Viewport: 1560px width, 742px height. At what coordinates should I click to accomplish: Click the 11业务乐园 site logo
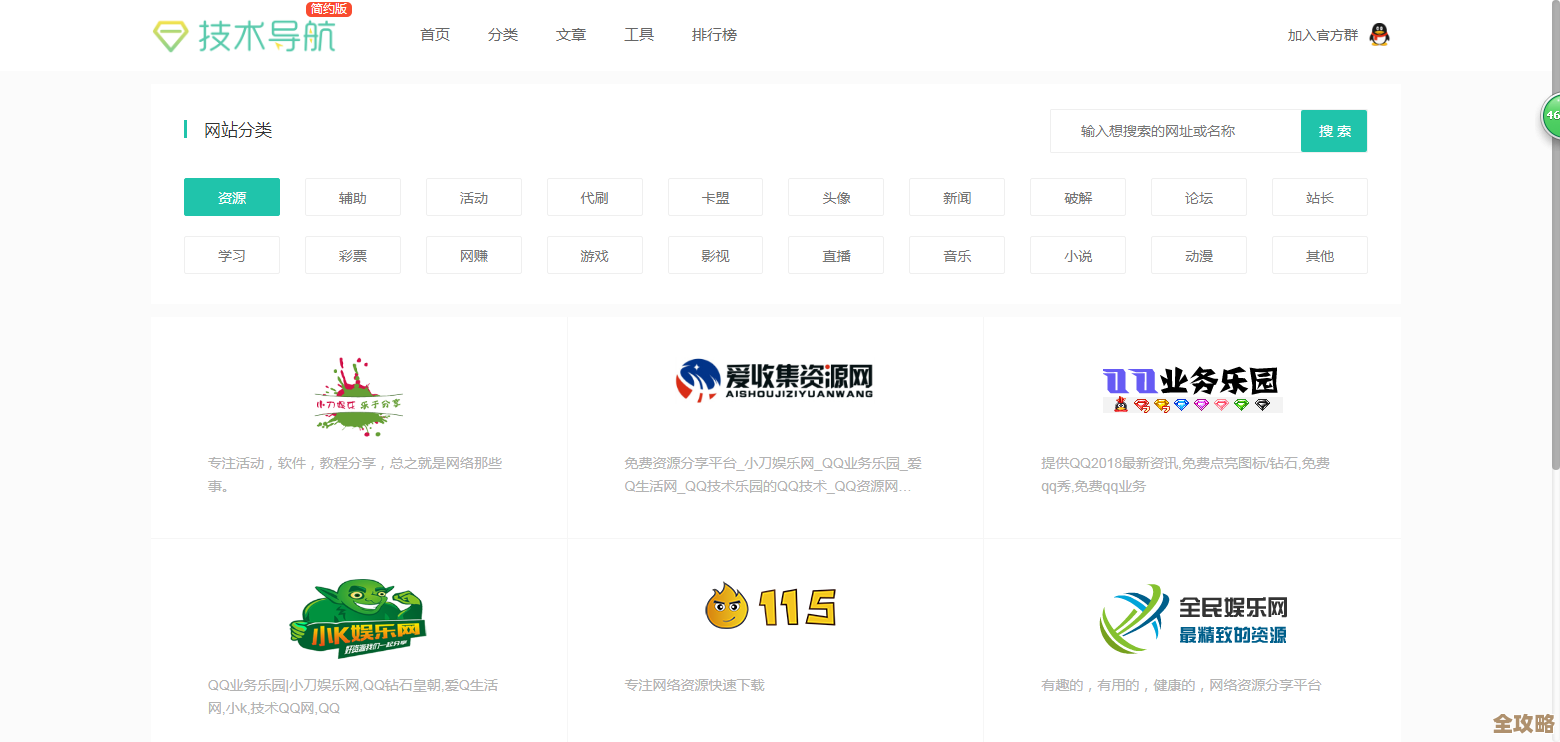tap(1192, 385)
